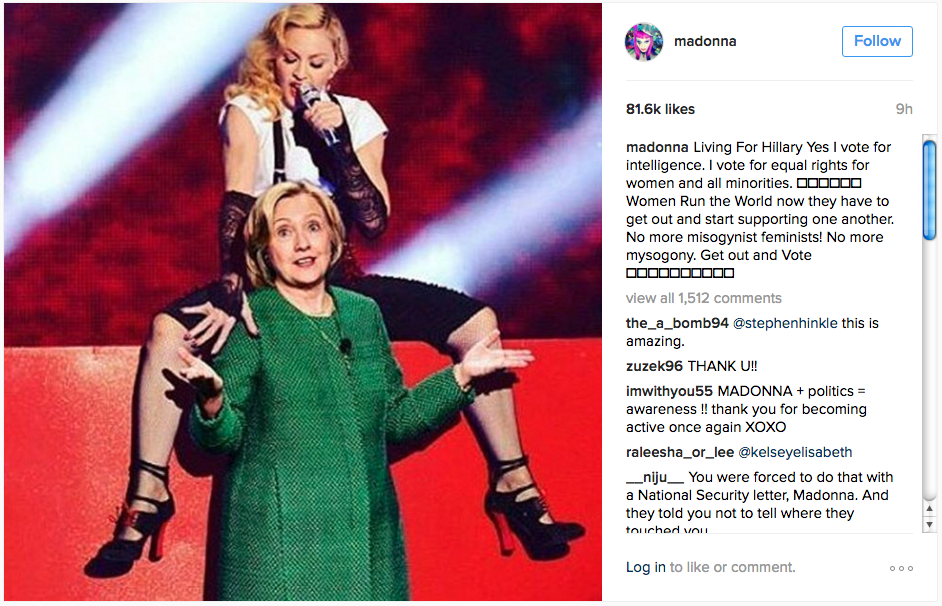Click the madonna profile avatar
The width and height of the screenshot is (942, 606).
pos(643,41)
